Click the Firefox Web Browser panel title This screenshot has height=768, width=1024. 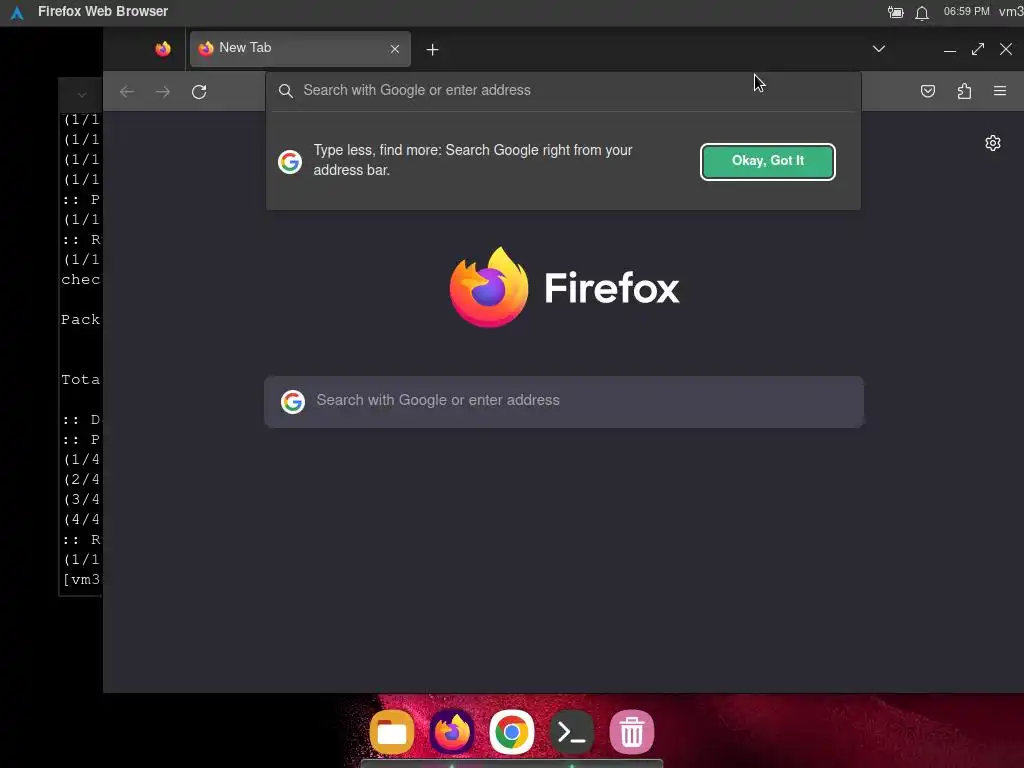103,12
